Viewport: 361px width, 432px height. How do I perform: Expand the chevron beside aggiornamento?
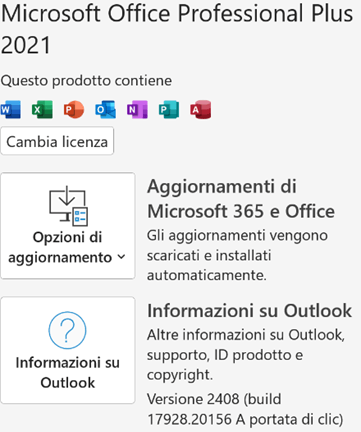[x=121, y=257]
